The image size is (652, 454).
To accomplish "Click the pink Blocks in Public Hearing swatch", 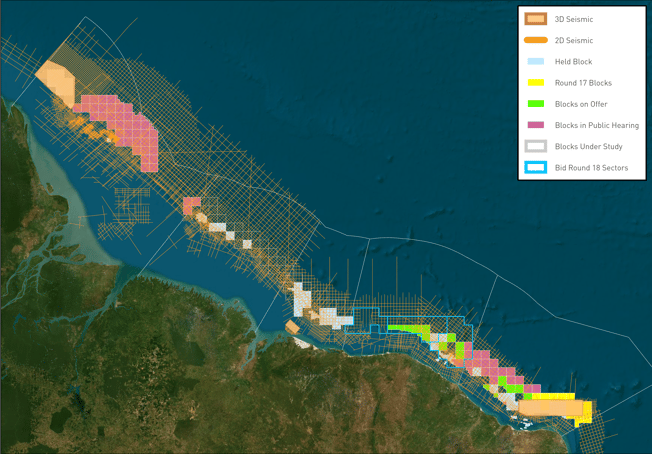I will point(536,125).
